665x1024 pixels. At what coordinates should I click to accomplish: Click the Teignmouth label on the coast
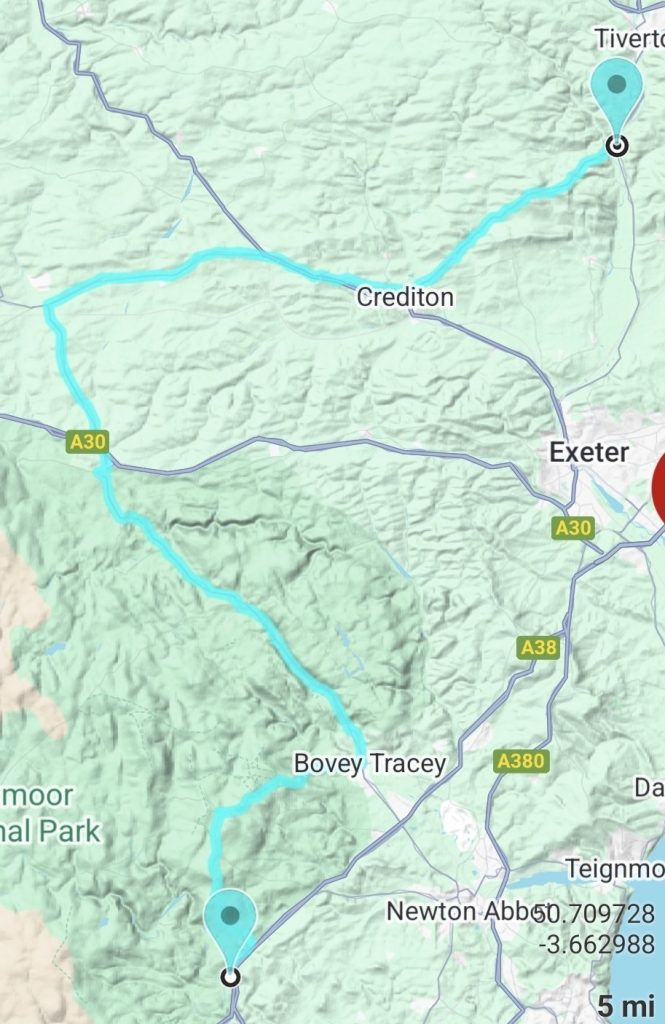pos(615,869)
